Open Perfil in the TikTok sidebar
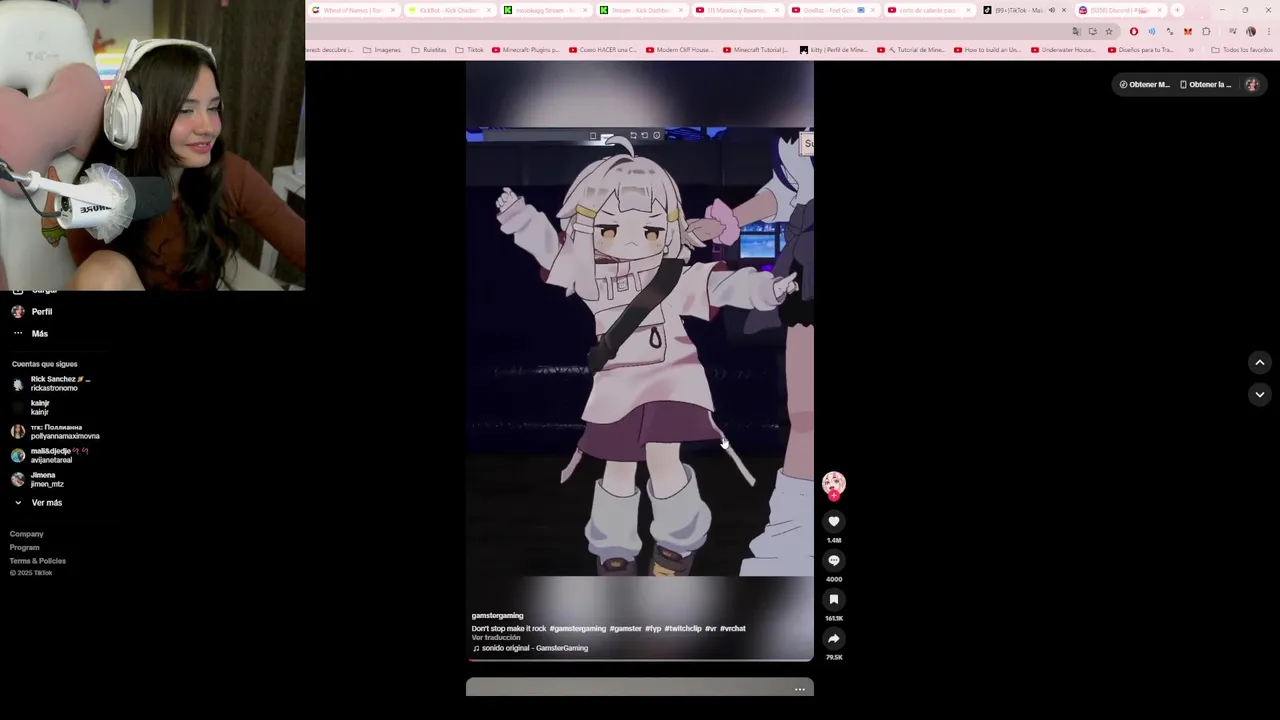The width and height of the screenshot is (1280, 720). tap(32, 312)
